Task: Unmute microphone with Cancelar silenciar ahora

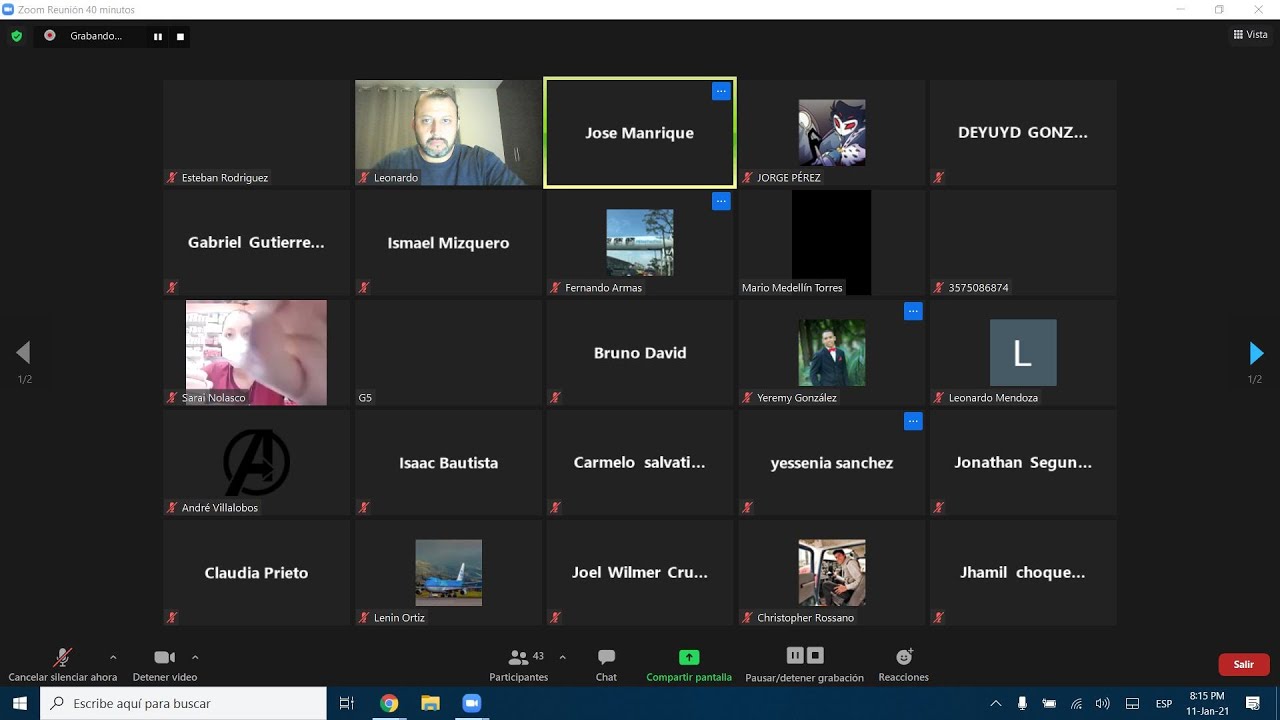Action: [62, 664]
